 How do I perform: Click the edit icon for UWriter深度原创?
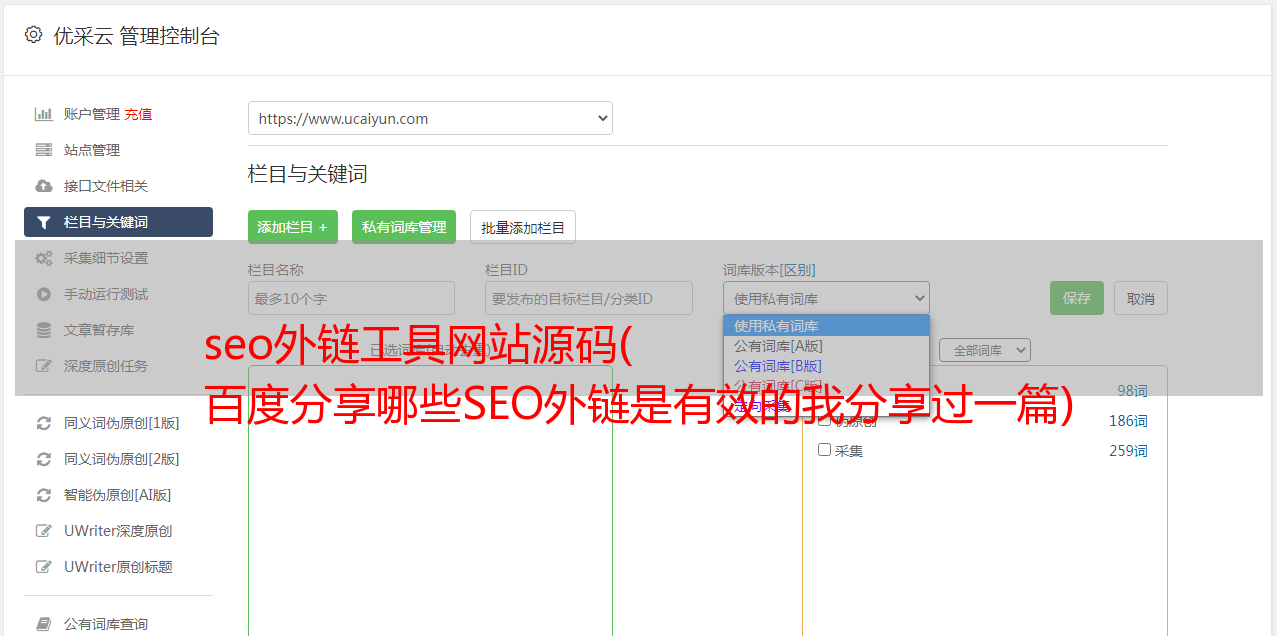coord(44,531)
